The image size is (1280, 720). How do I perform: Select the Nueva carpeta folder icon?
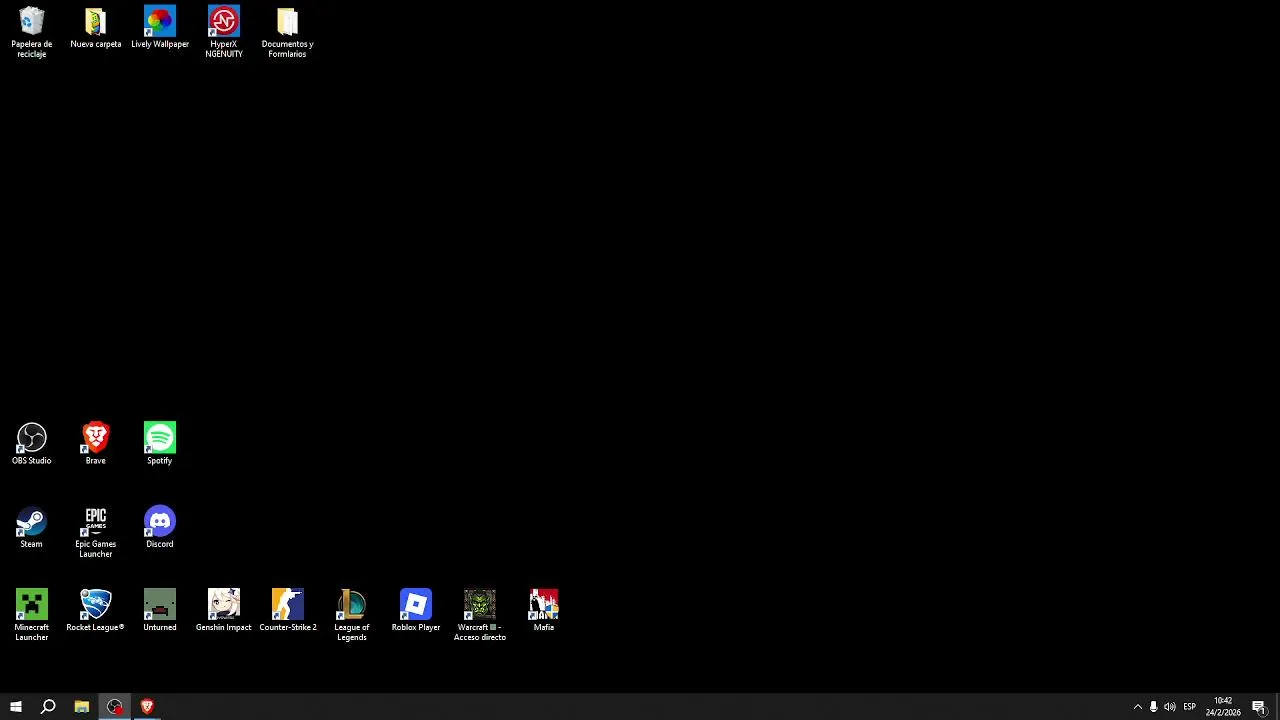[x=96, y=28]
